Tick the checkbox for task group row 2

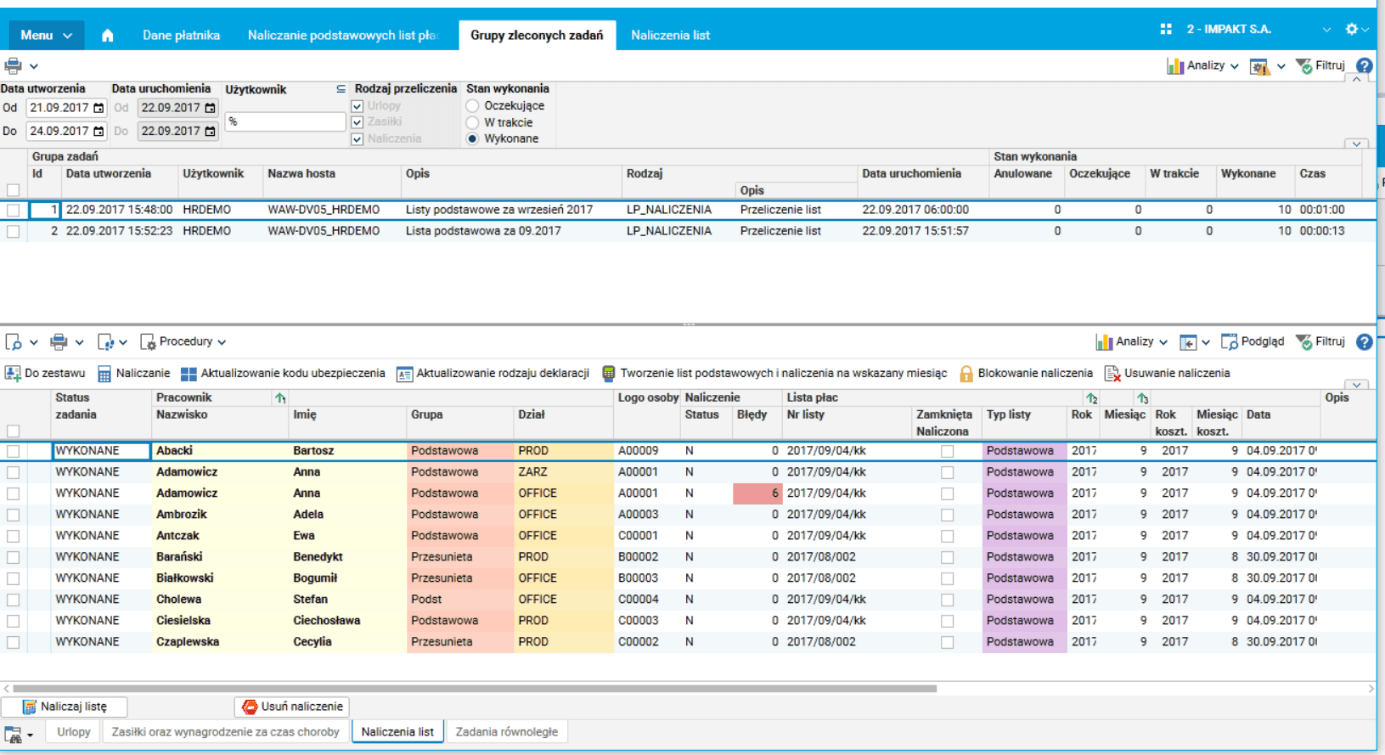(x=13, y=231)
